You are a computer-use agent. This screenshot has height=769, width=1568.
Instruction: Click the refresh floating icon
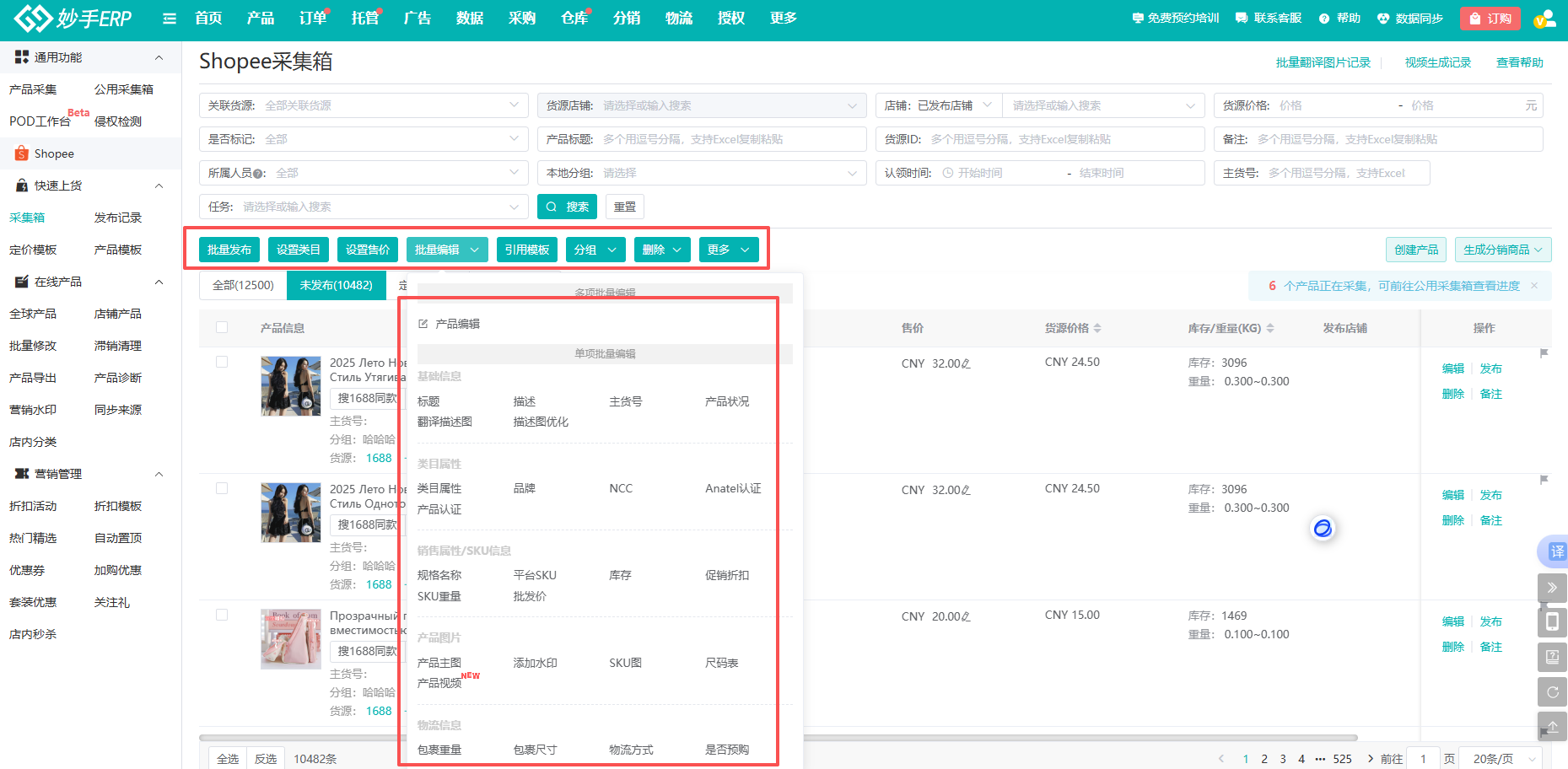click(1552, 692)
